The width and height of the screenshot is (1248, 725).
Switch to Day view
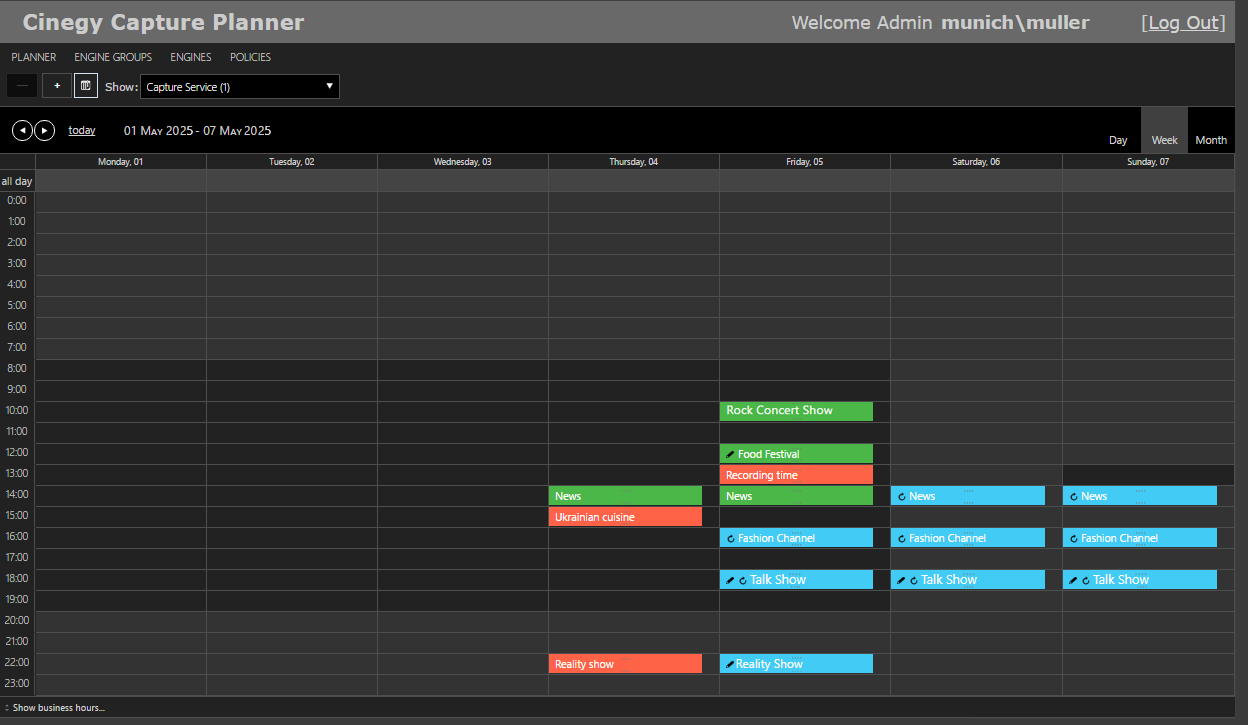pos(1117,140)
